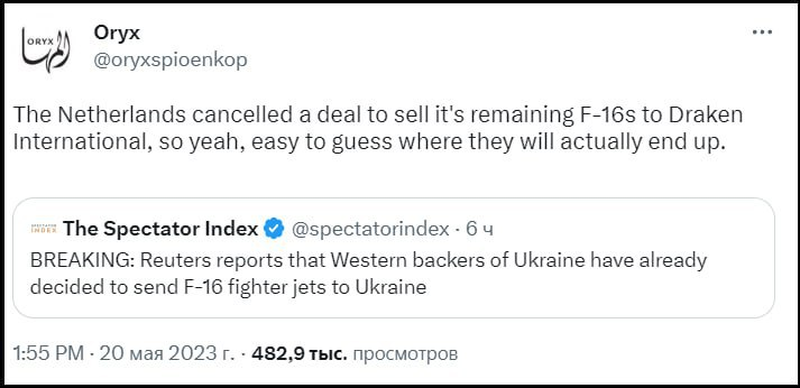Click the words "Draken International" in the tweet
Image resolution: width=800 pixels, height=388 pixels.
(x=378, y=129)
